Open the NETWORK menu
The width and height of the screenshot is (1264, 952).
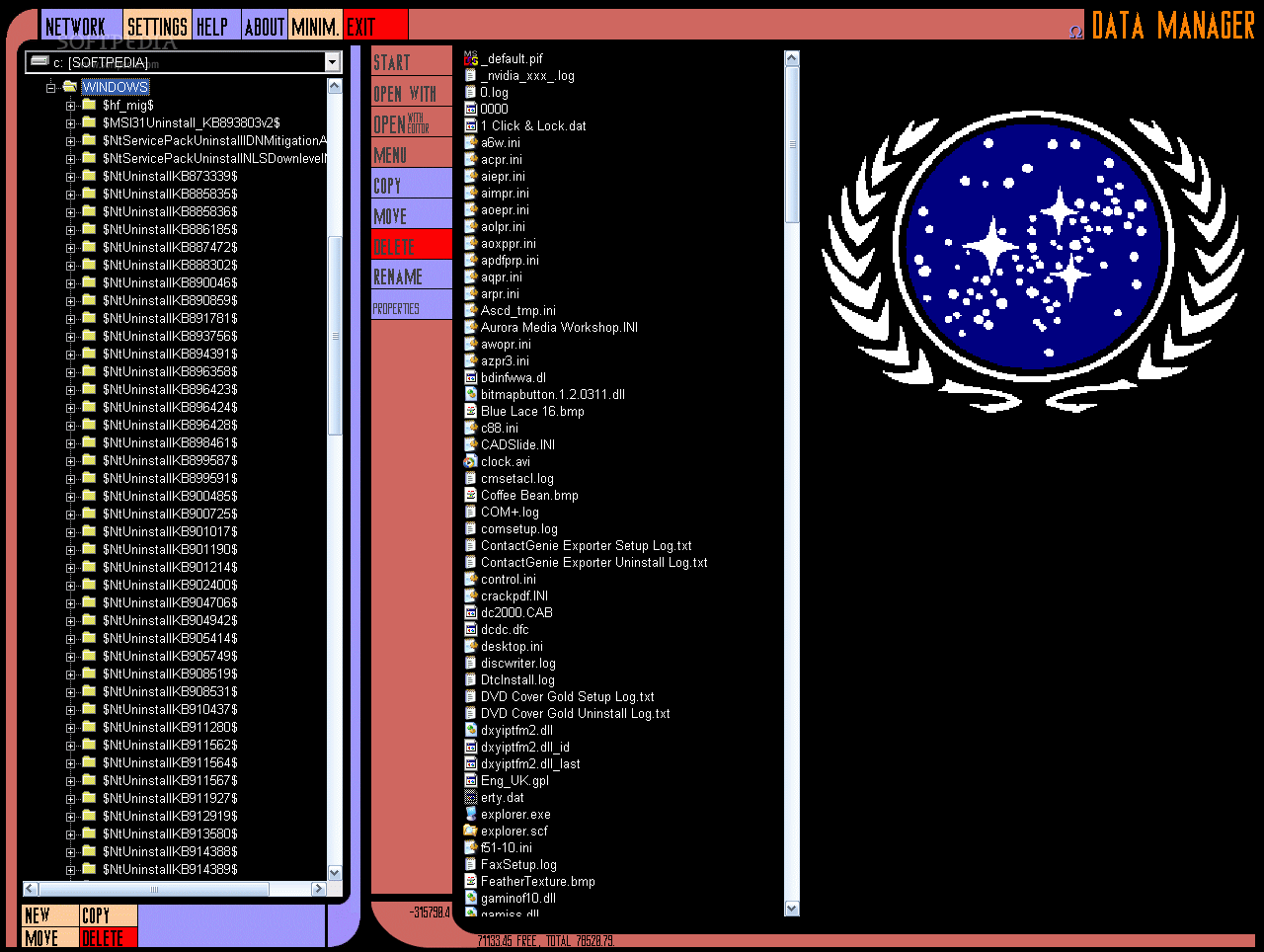[x=81, y=26]
